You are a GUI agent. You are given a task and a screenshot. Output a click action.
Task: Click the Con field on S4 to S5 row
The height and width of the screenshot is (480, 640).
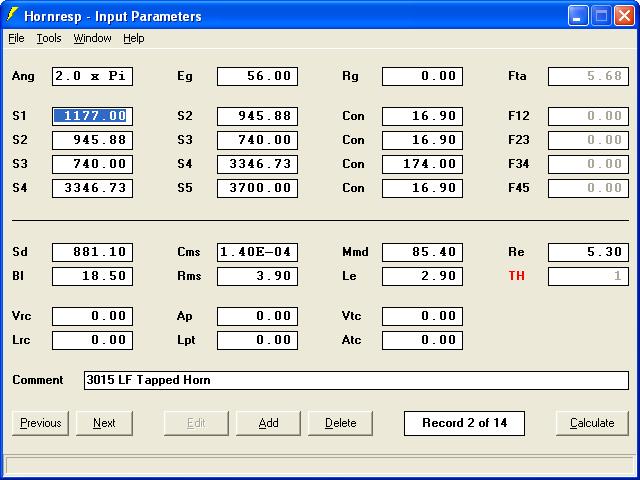[422, 188]
